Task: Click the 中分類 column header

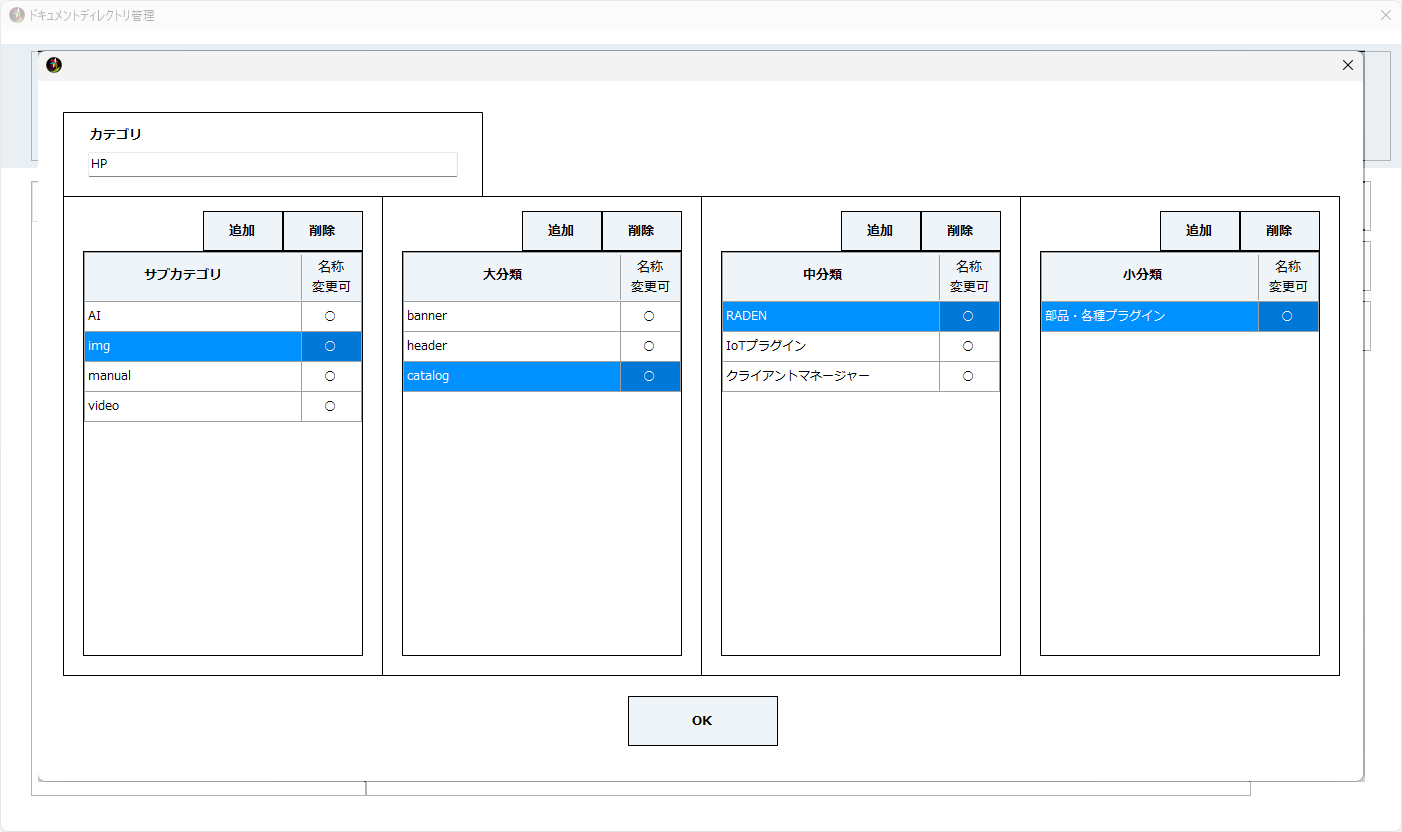Action: [x=831, y=276]
